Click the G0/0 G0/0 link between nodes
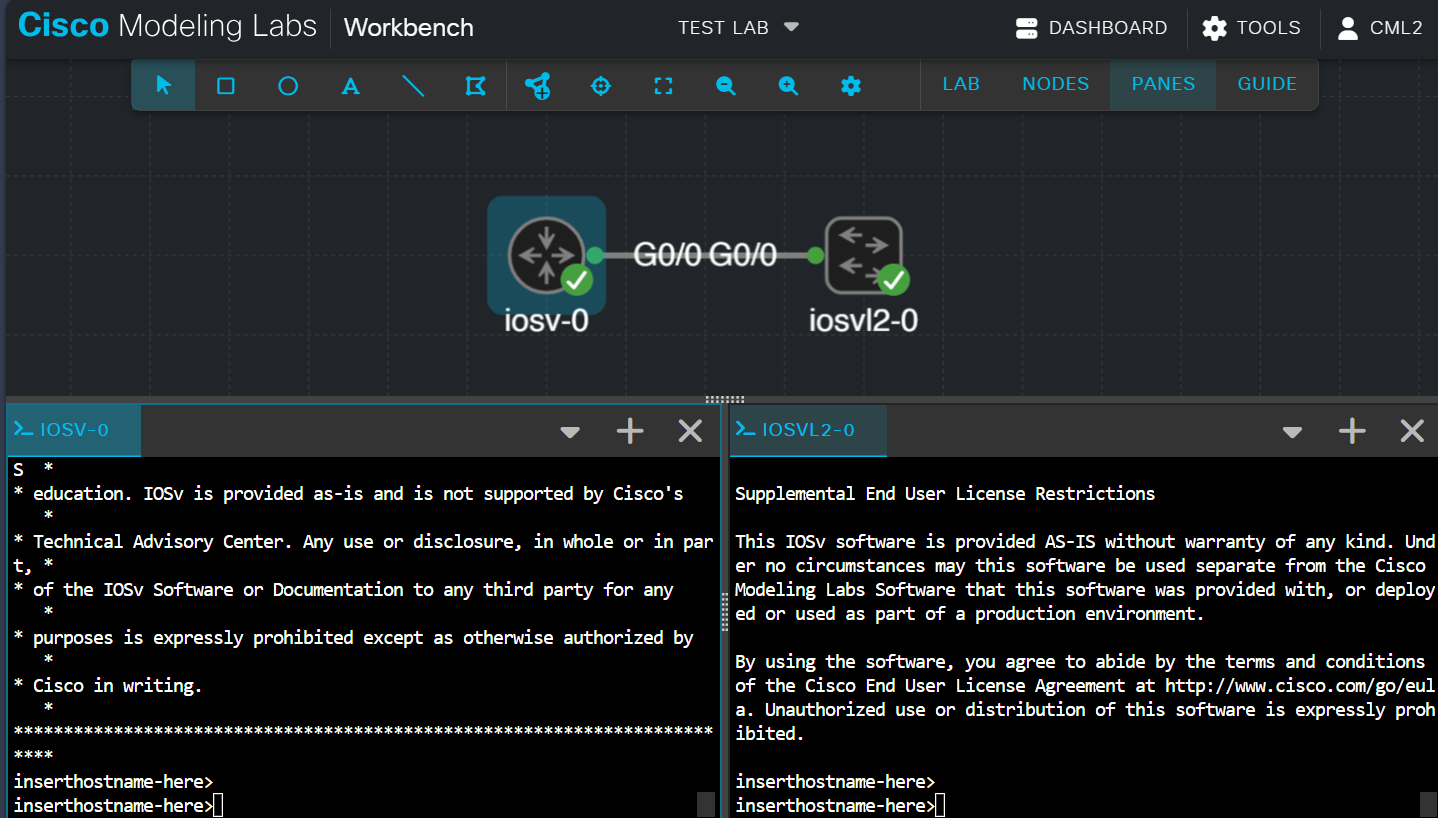 (x=705, y=256)
